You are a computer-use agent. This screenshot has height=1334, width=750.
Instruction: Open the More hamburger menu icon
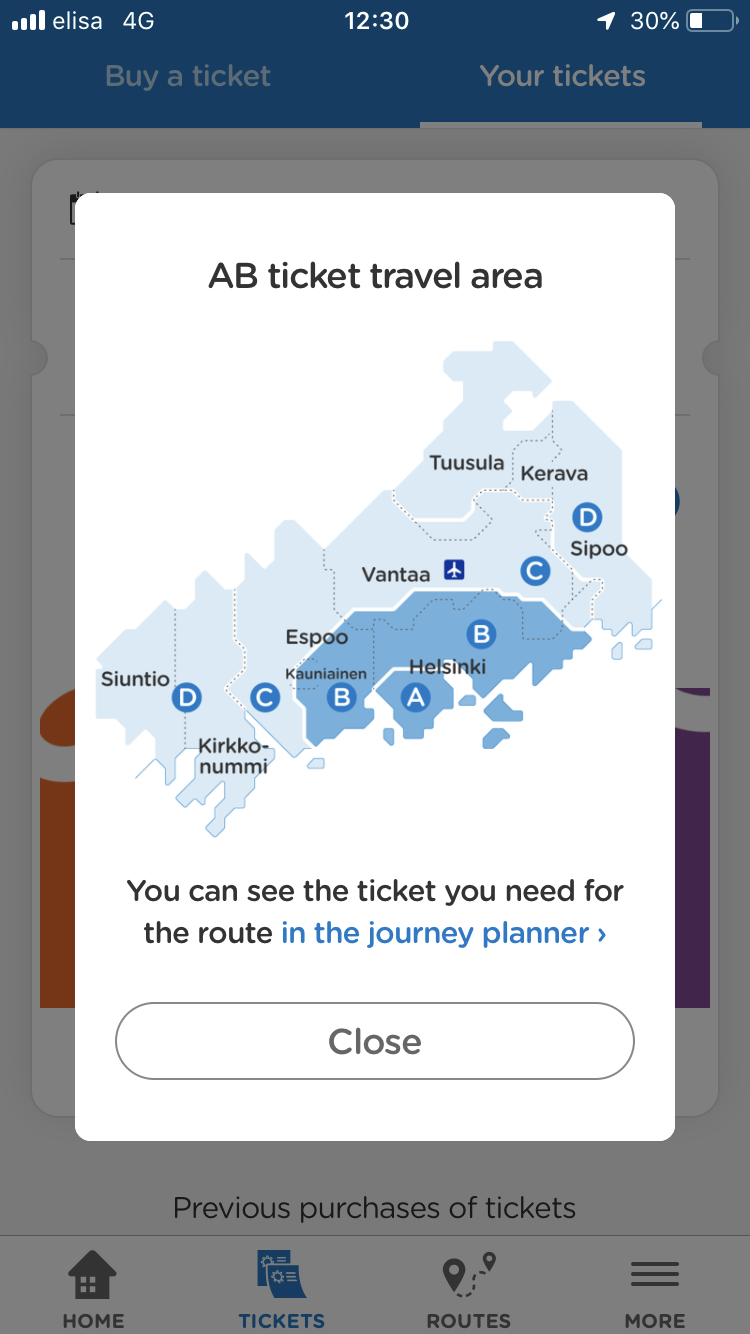pos(655,1275)
